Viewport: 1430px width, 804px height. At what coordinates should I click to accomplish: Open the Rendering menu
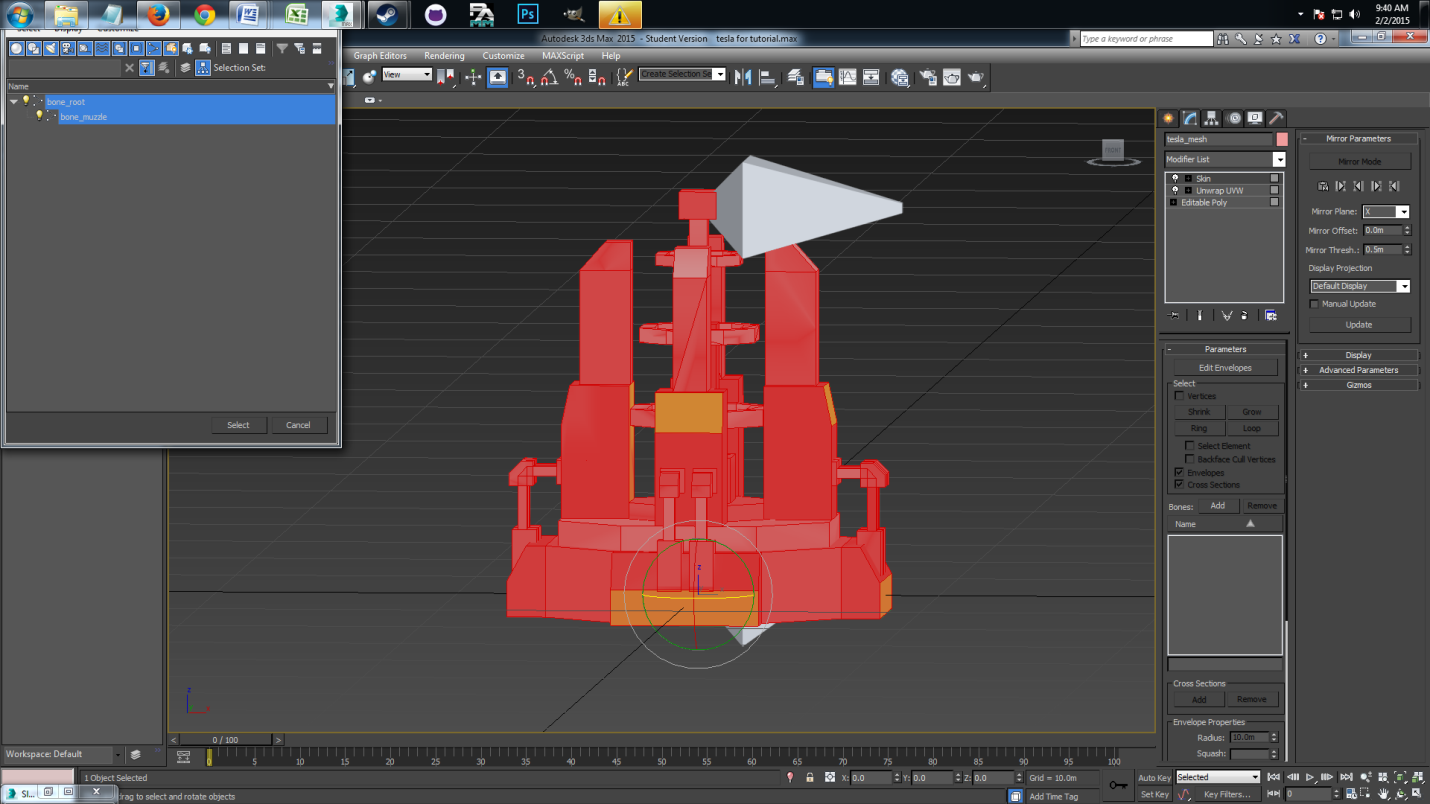click(444, 56)
